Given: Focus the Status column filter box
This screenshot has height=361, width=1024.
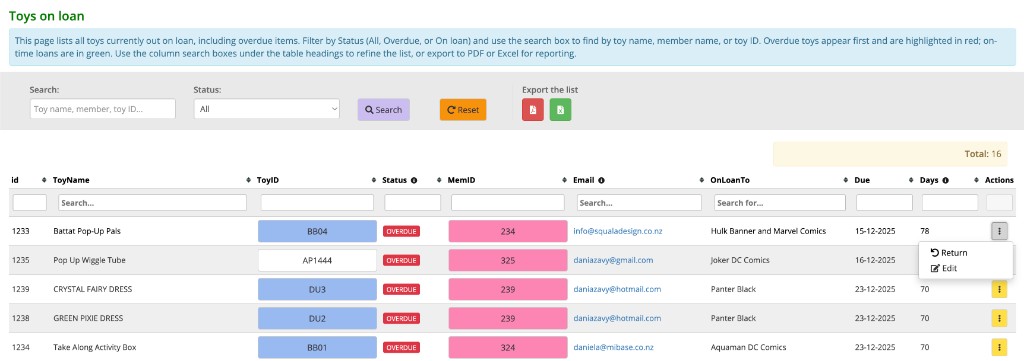Looking at the screenshot, I should tap(413, 203).
